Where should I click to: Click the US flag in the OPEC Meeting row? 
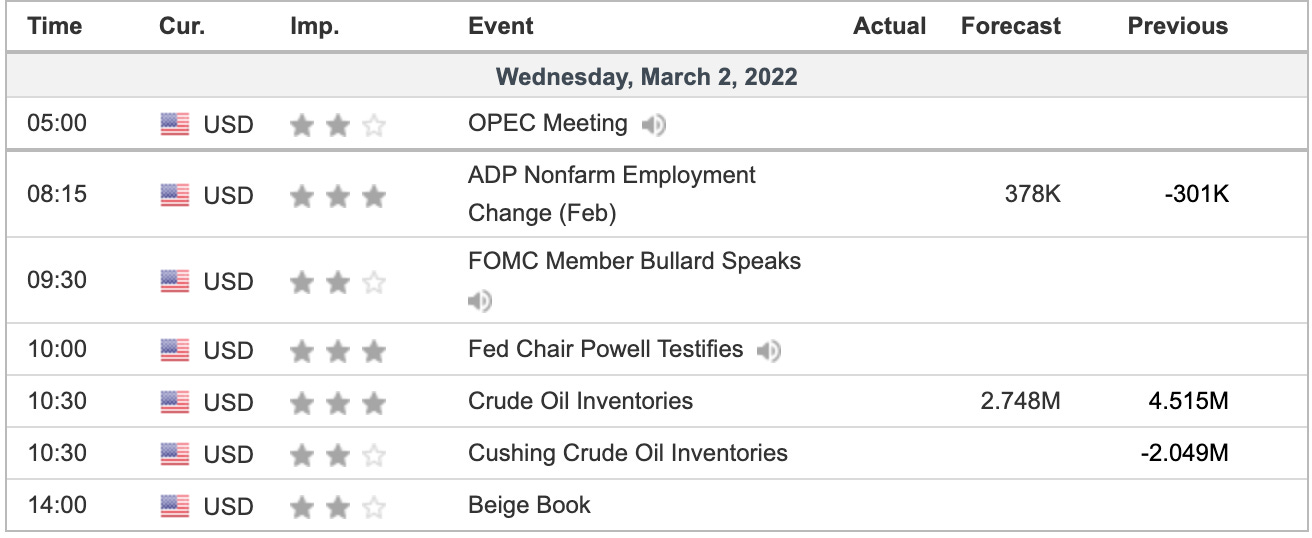(175, 125)
